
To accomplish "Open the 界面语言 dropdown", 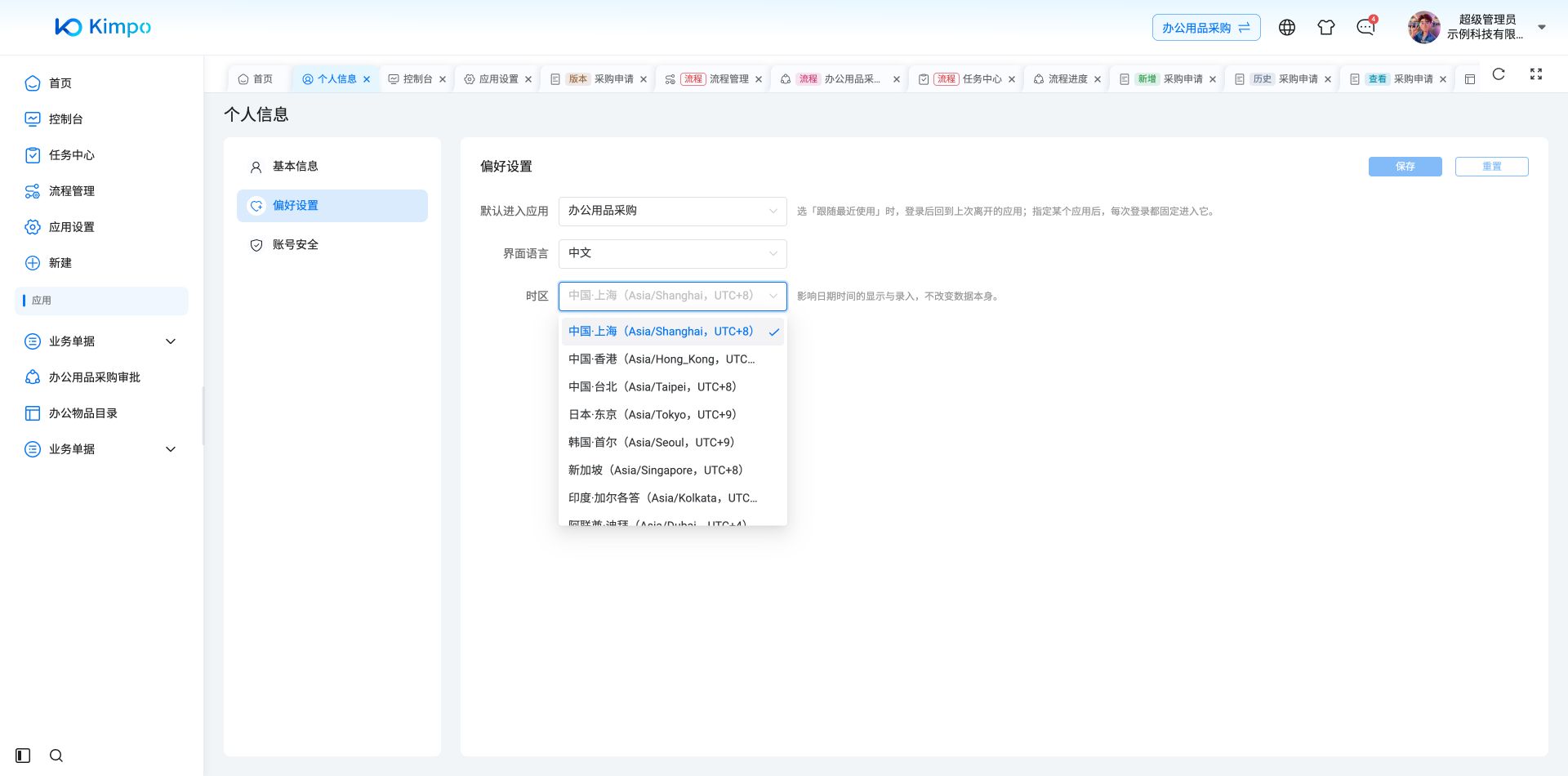I will pyautogui.click(x=673, y=253).
